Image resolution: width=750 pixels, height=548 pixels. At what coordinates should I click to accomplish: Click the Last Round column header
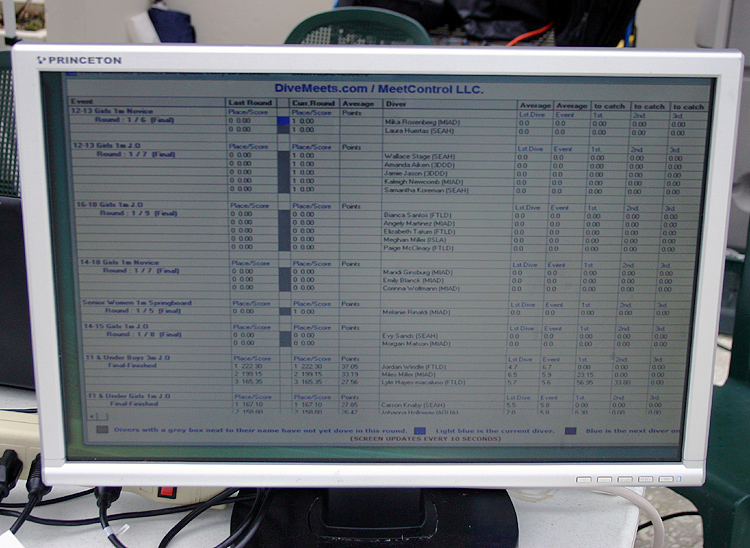click(x=250, y=102)
